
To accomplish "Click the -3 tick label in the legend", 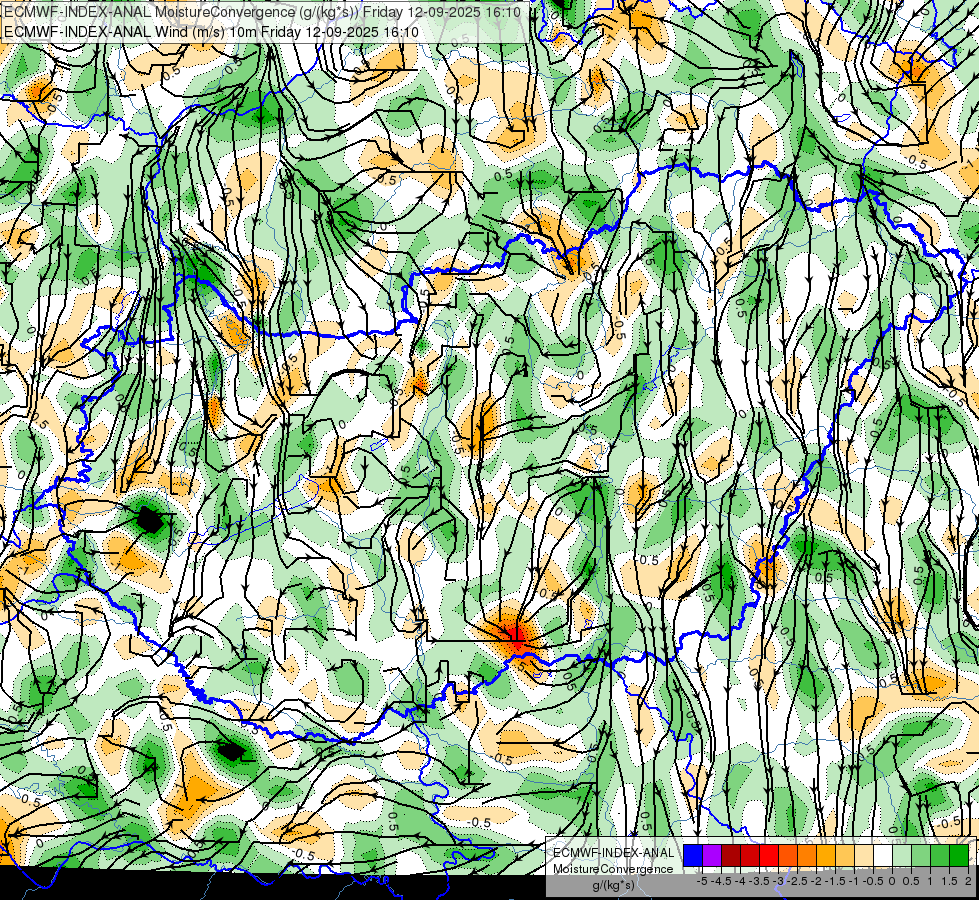I will coord(778,881).
